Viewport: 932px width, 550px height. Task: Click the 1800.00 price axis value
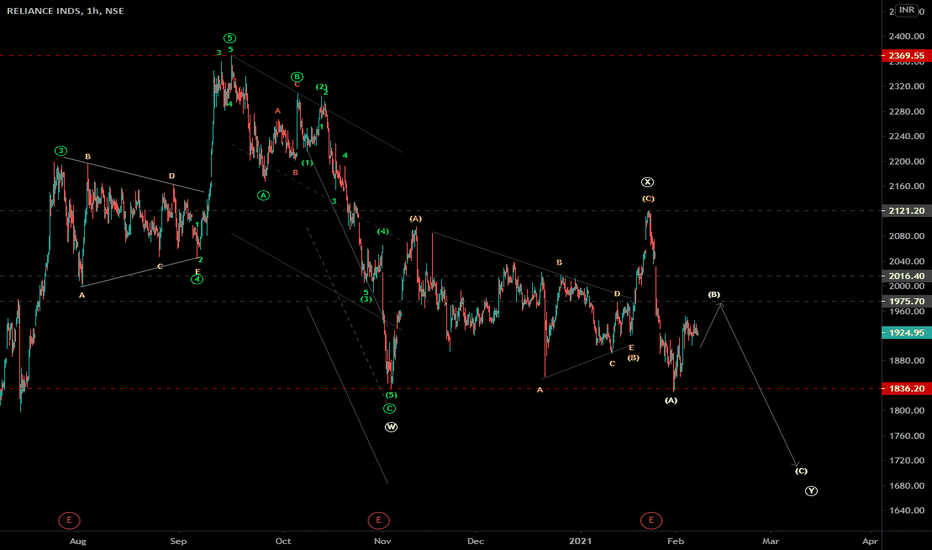[x=906, y=410]
